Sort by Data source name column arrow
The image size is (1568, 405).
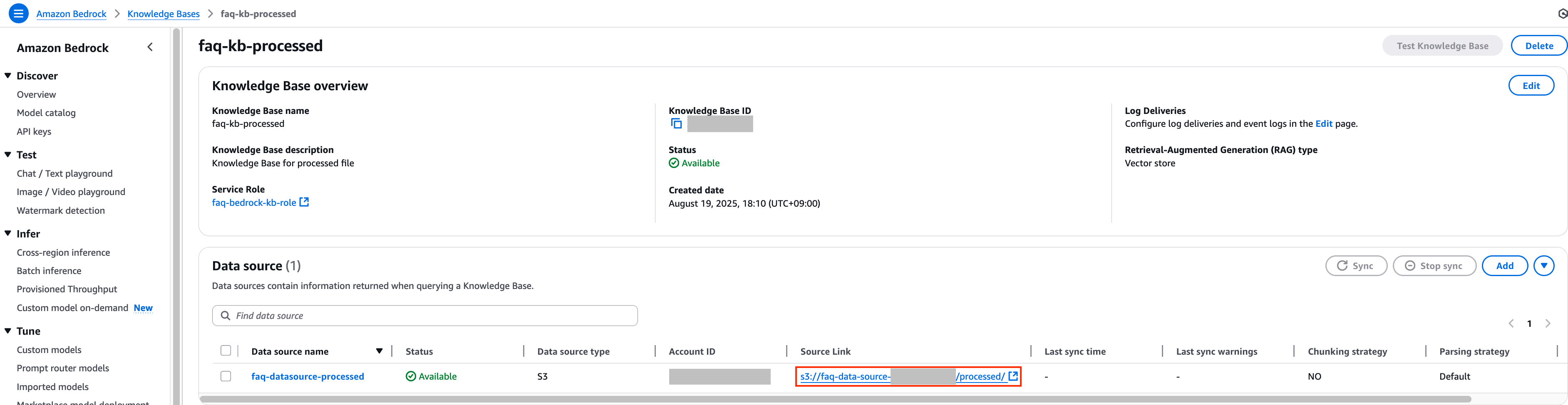(379, 351)
